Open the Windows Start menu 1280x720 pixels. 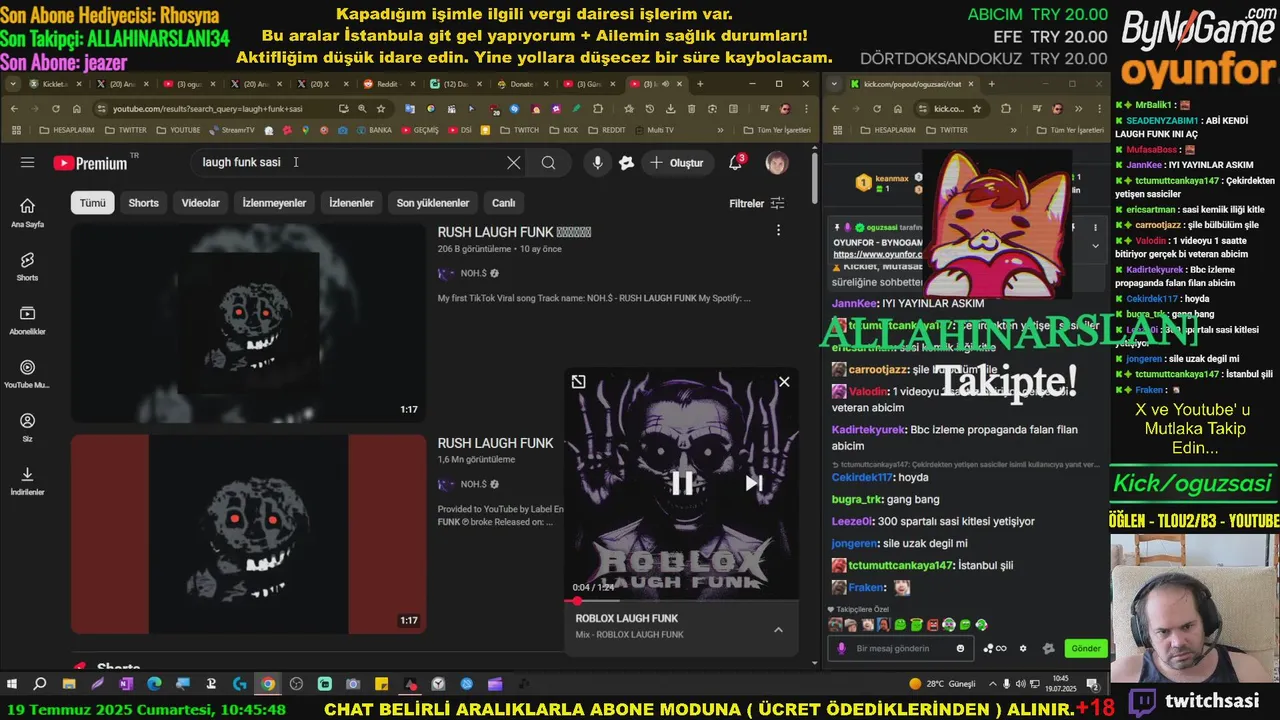tap(12, 684)
